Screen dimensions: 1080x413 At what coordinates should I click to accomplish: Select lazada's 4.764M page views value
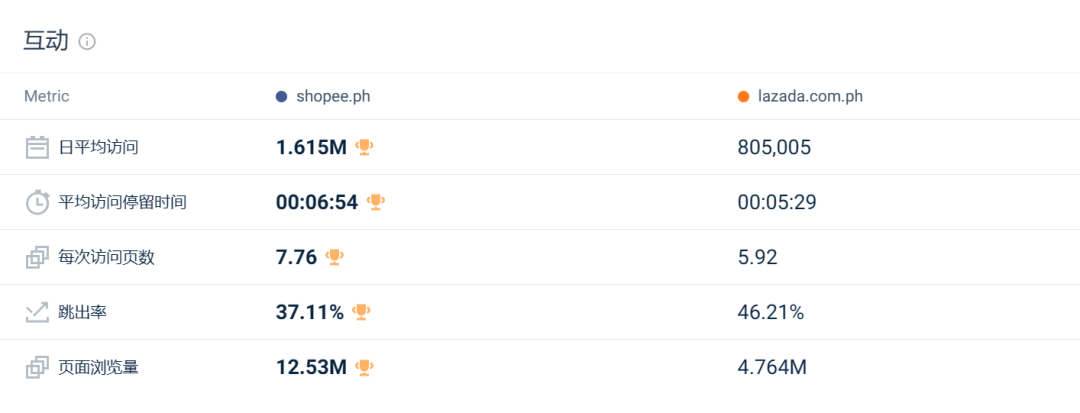772,368
